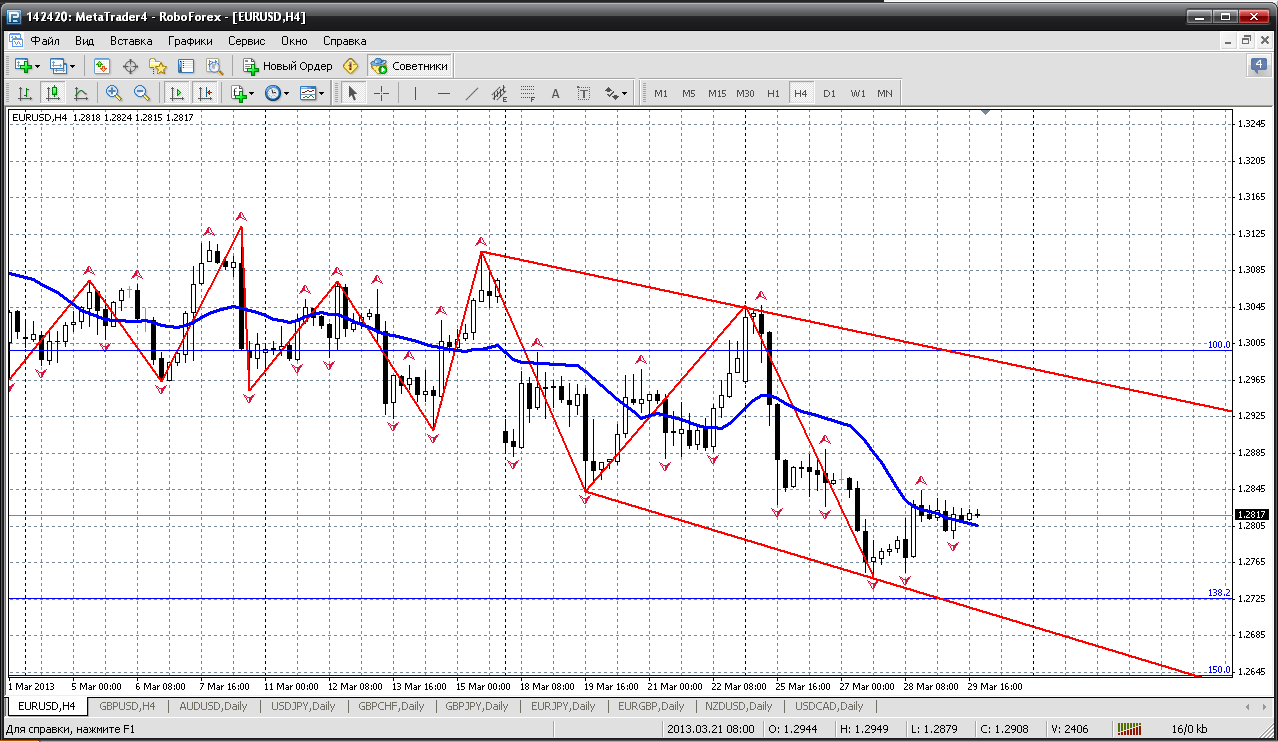Switch to the GBPUSD,H4 chart tab
Image resolution: width=1278 pixels, height=742 pixels.
tap(127, 706)
